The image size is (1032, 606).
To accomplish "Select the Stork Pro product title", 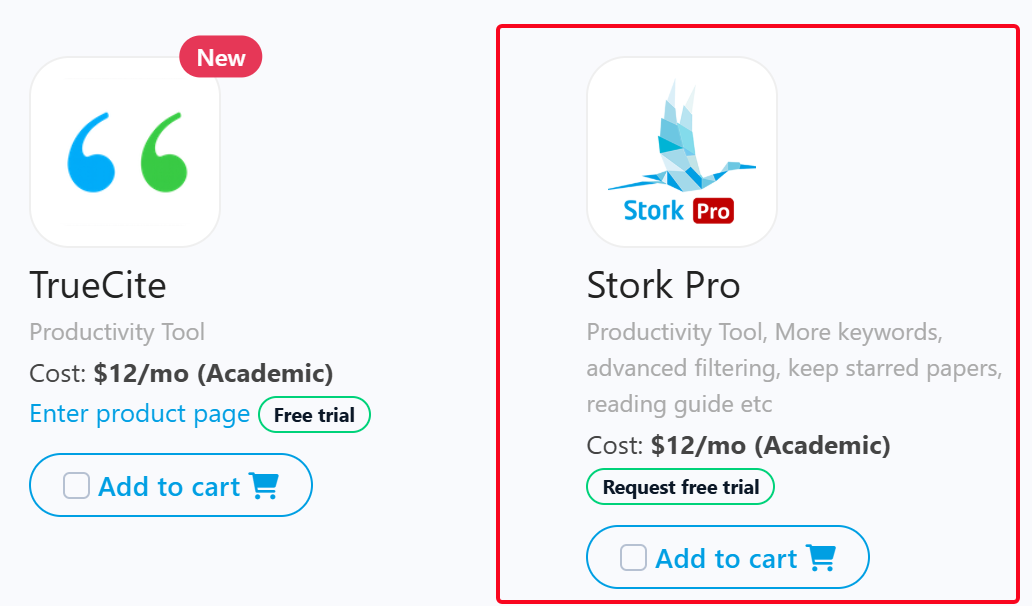I will click(663, 286).
